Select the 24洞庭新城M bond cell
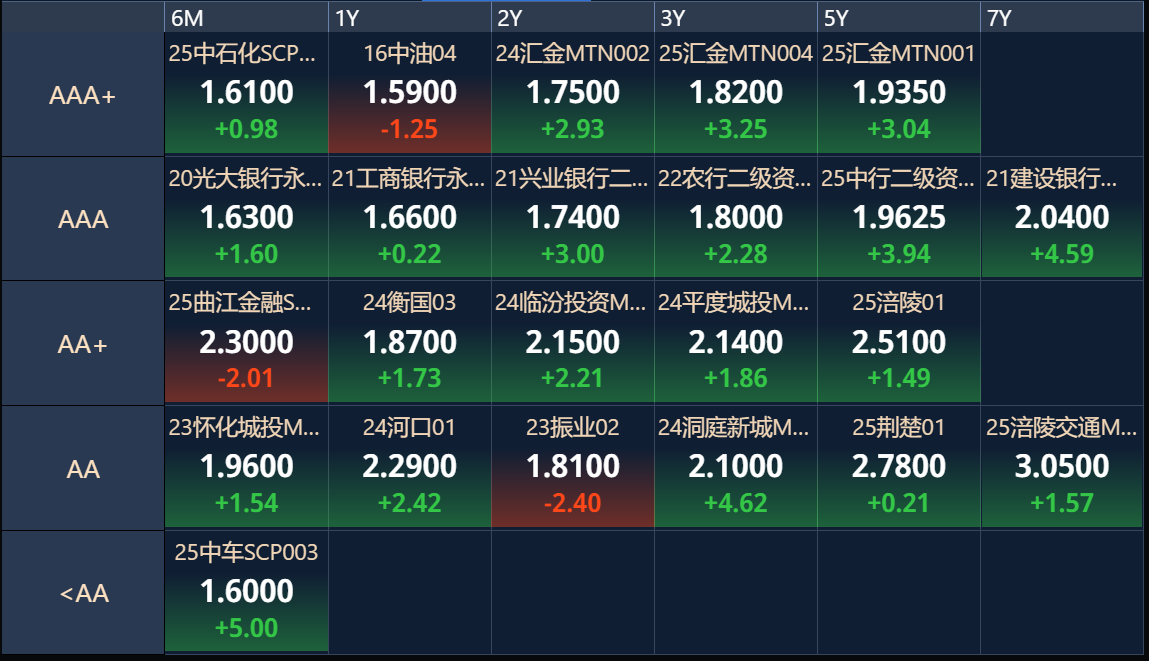This screenshot has width=1149, height=661. 736,467
